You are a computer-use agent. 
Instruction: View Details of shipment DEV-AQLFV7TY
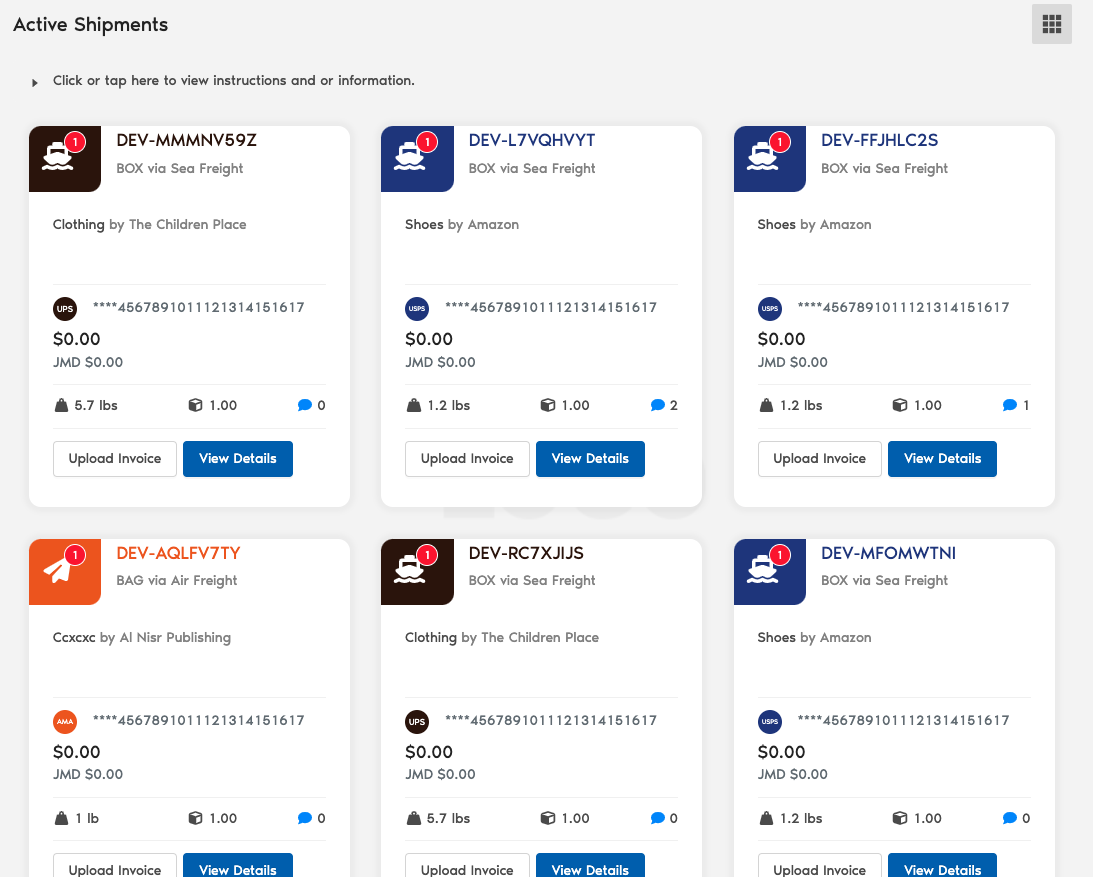click(x=238, y=867)
